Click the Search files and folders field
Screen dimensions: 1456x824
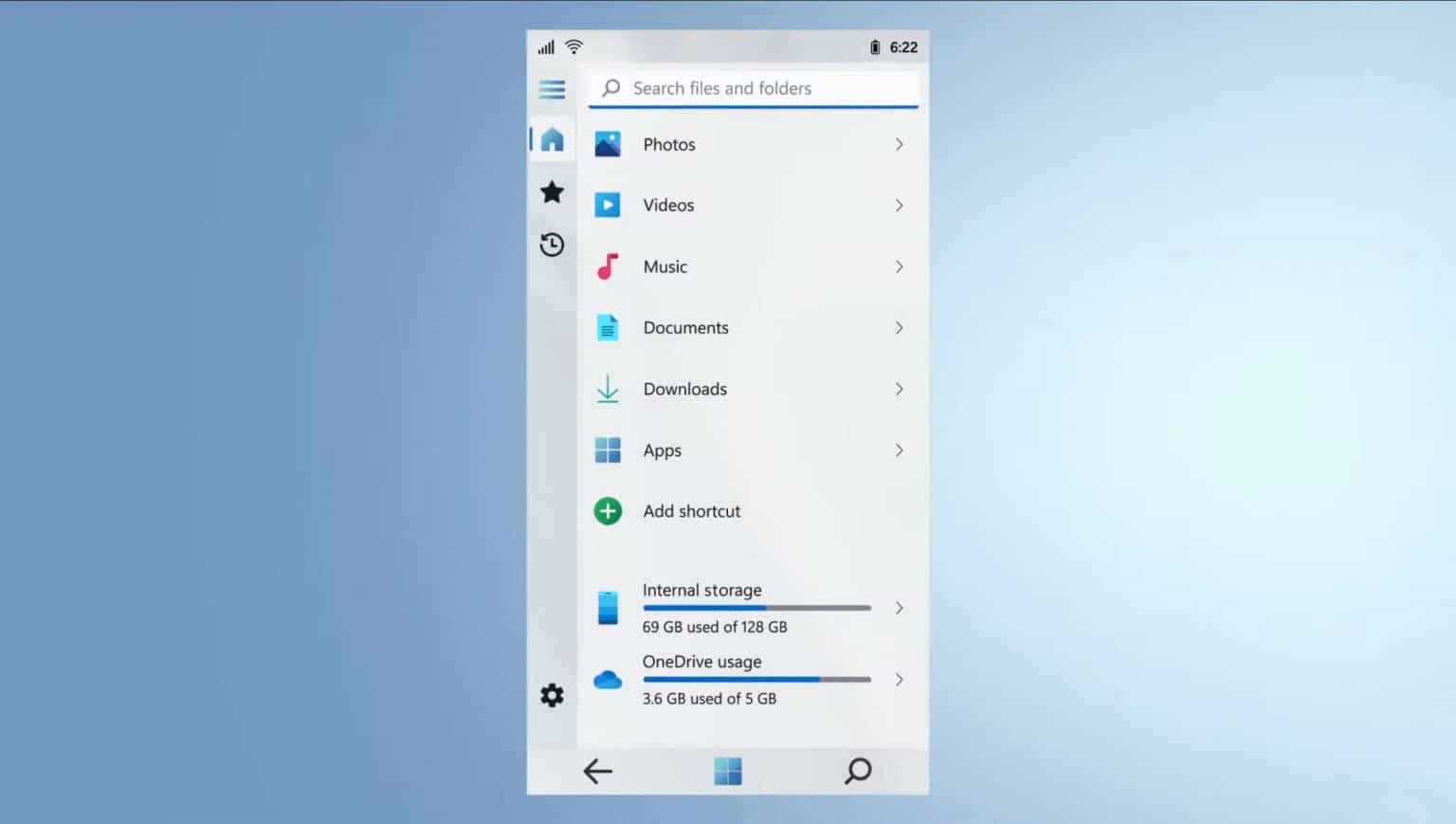tap(753, 88)
